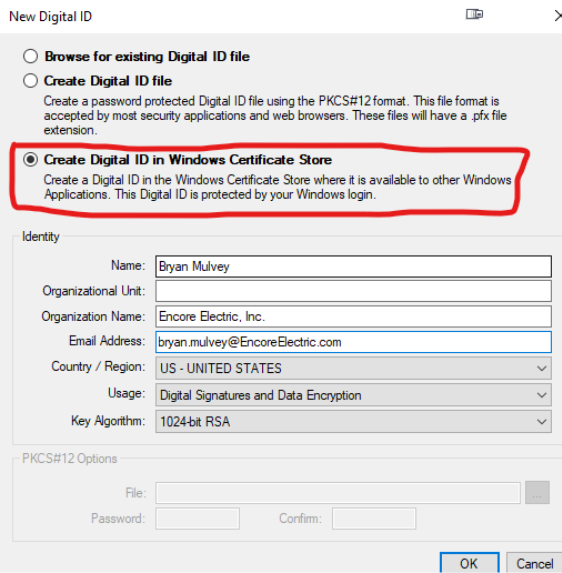Click the dock icon in title bar
This screenshot has width=562, height=573.
point(474,14)
